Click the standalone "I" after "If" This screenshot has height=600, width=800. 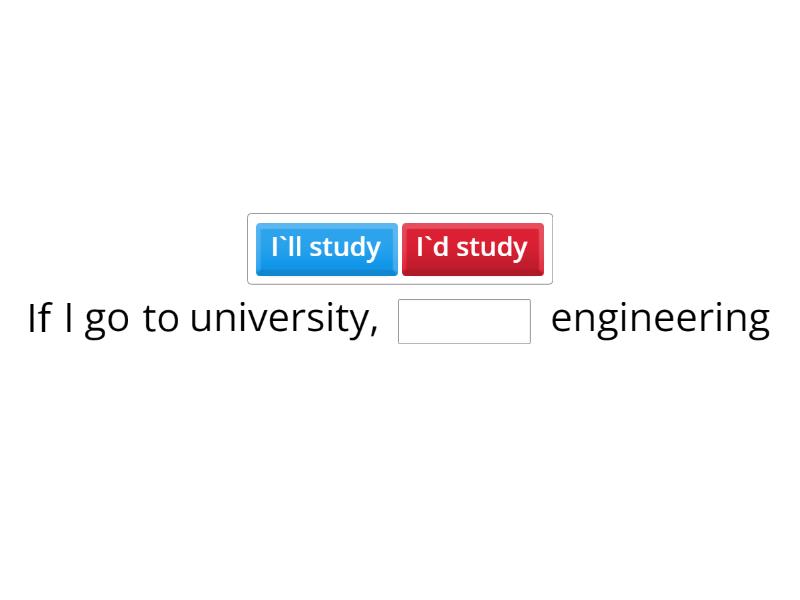click(x=68, y=319)
